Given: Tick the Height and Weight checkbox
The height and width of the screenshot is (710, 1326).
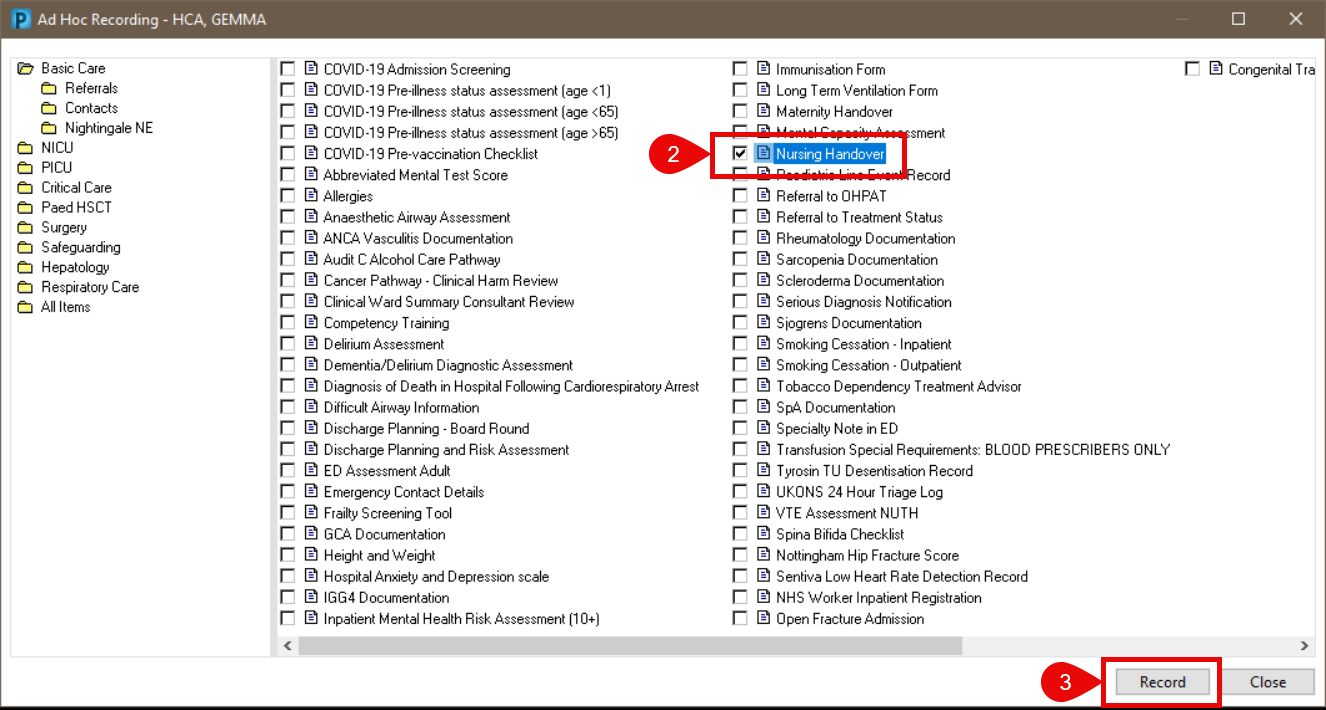Looking at the screenshot, I should pos(288,556).
